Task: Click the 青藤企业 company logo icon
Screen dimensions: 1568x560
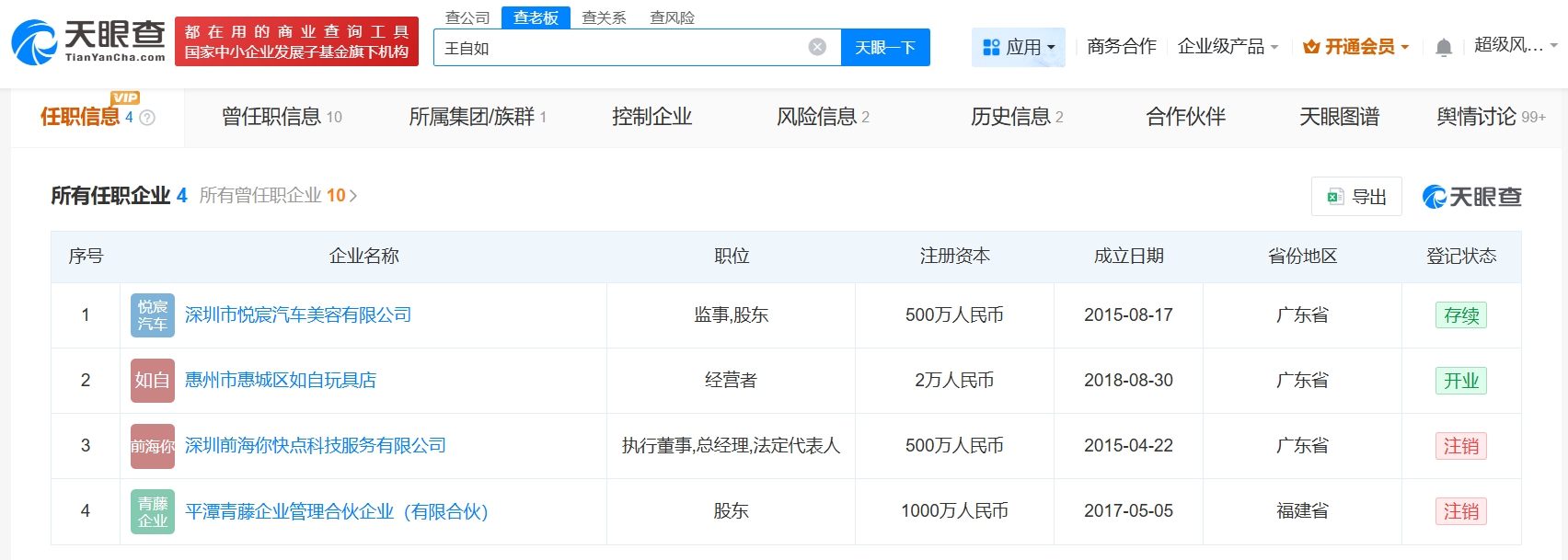Action: (x=152, y=511)
